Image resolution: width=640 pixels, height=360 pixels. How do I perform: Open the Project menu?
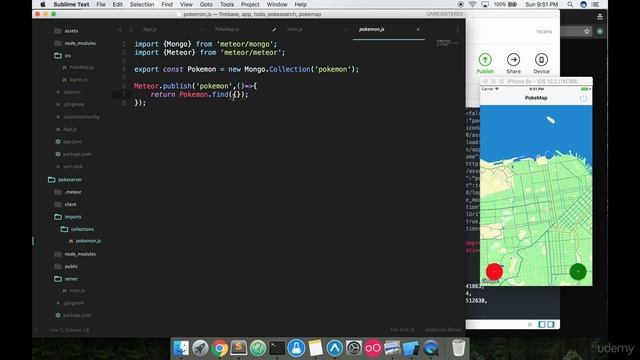(250, 4)
